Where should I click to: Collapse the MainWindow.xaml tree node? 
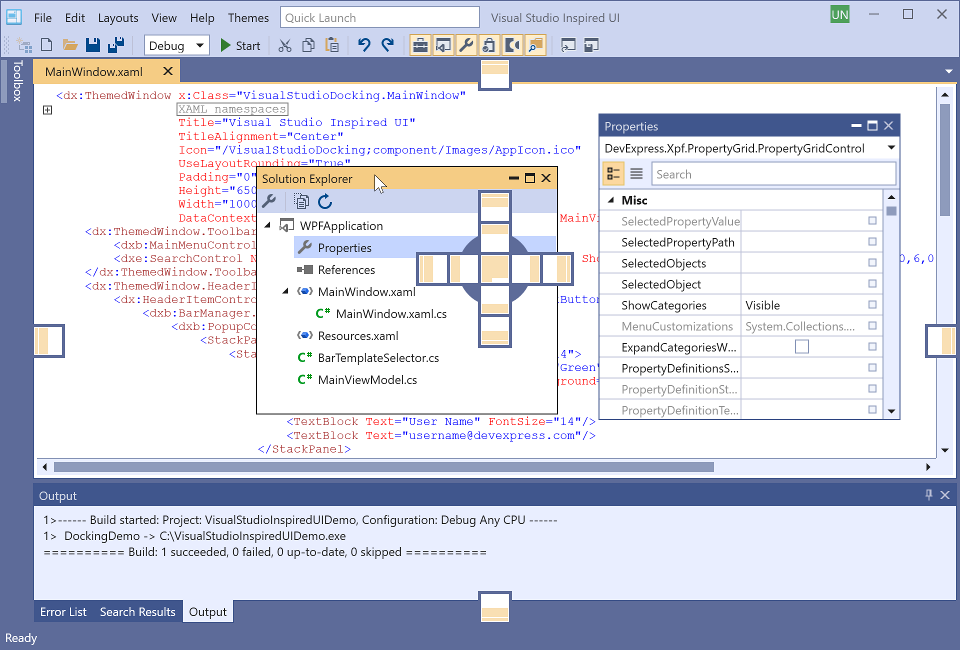tap(285, 292)
